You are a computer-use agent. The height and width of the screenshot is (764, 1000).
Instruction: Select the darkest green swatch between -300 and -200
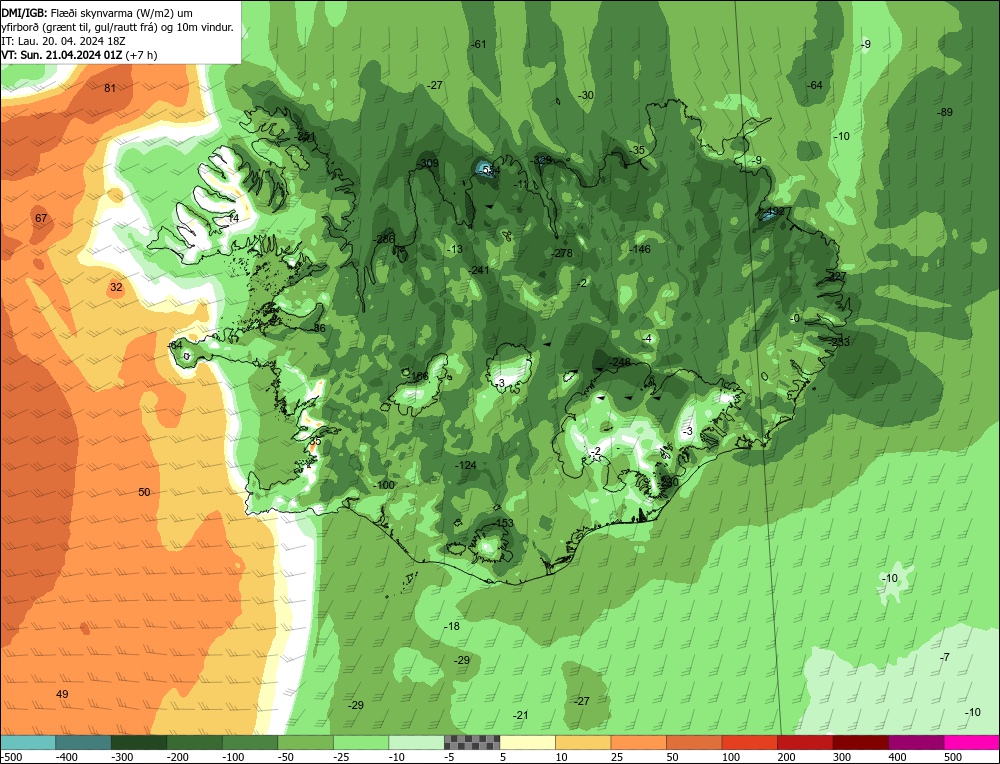139,743
